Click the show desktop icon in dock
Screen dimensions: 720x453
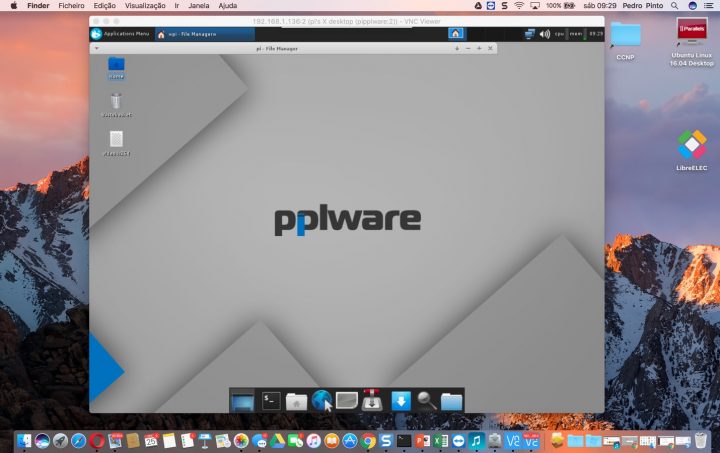(243, 401)
